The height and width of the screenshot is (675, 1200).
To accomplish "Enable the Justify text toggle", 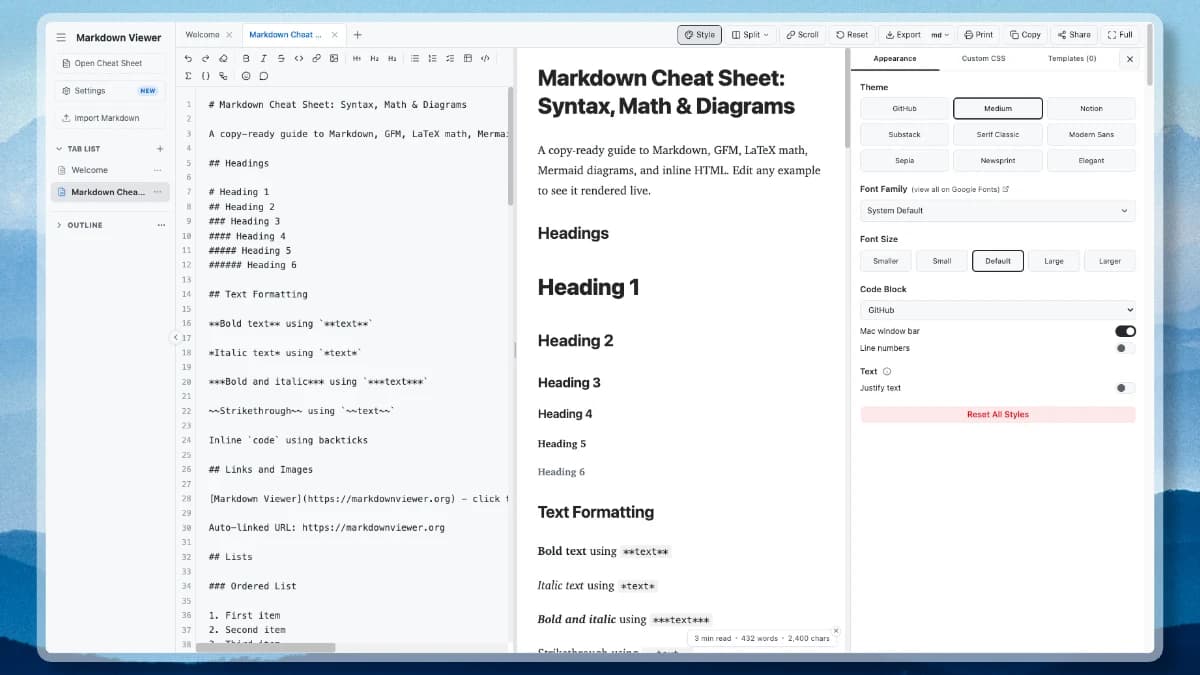I will coord(1125,388).
